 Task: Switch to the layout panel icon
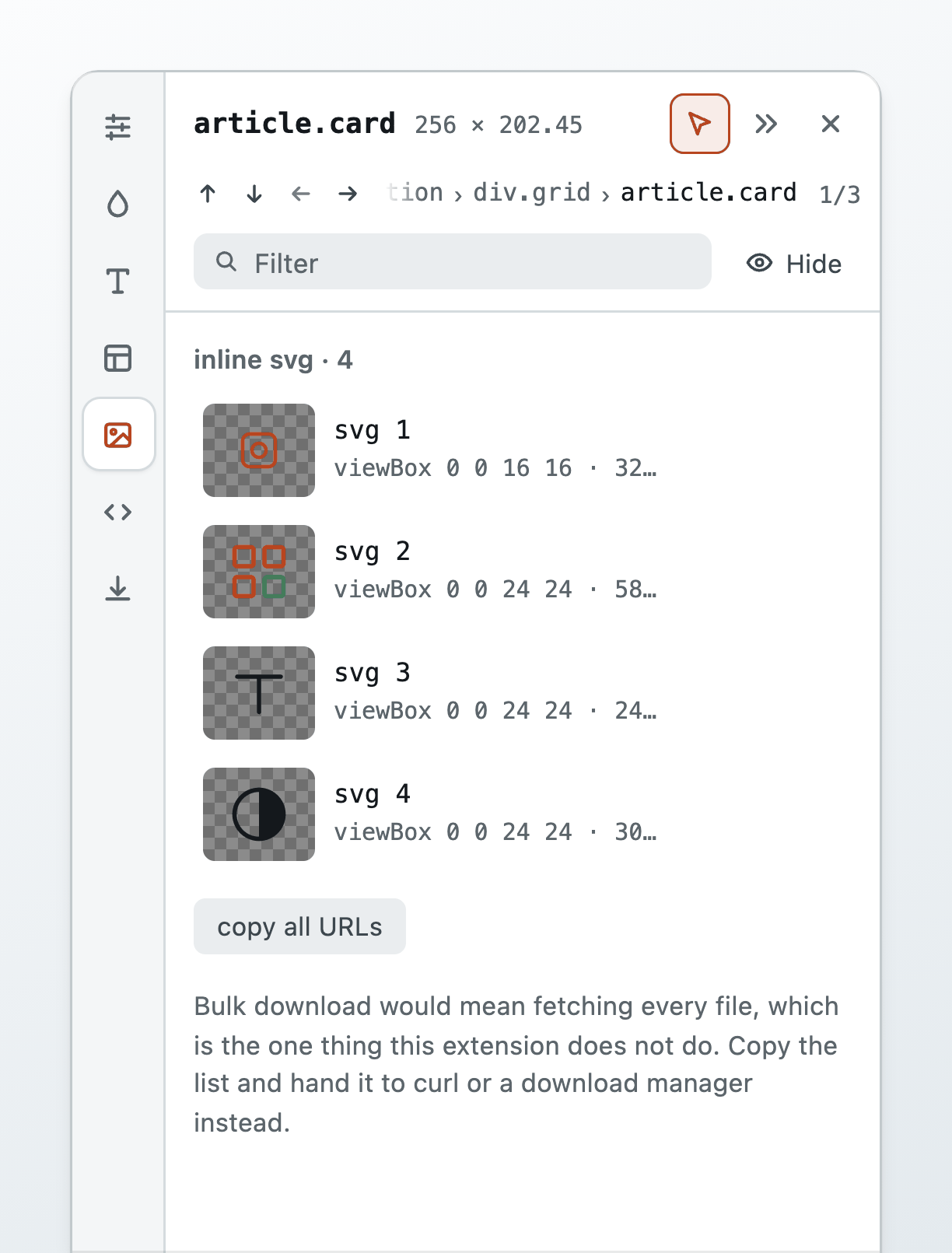tap(118, 358)
